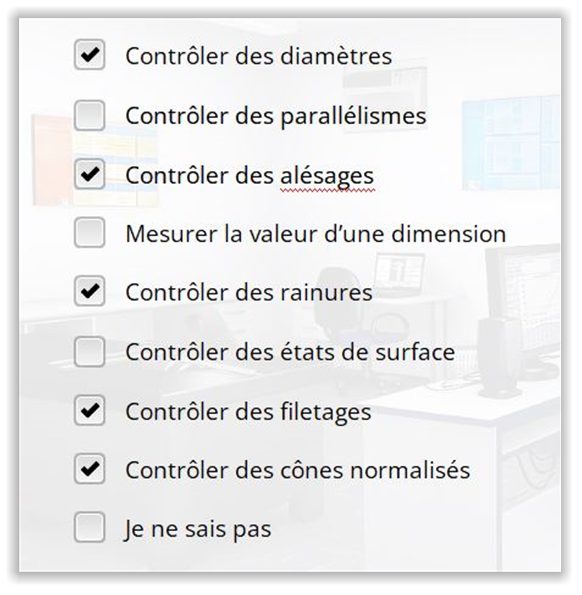The height and width of the screenshot is (595, 582).
Task: Click the Contrôler des cônes normalisés label
Action: (298, 471)
